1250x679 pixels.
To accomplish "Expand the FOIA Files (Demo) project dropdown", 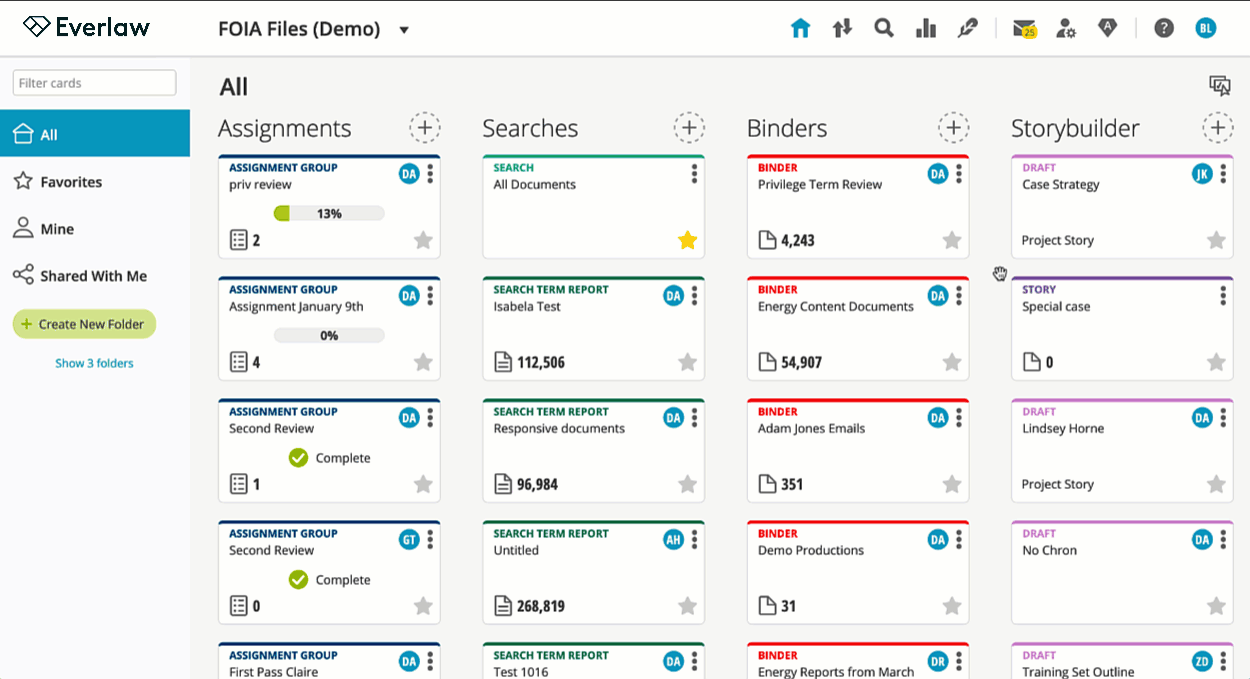I will (x=404, y=30).
